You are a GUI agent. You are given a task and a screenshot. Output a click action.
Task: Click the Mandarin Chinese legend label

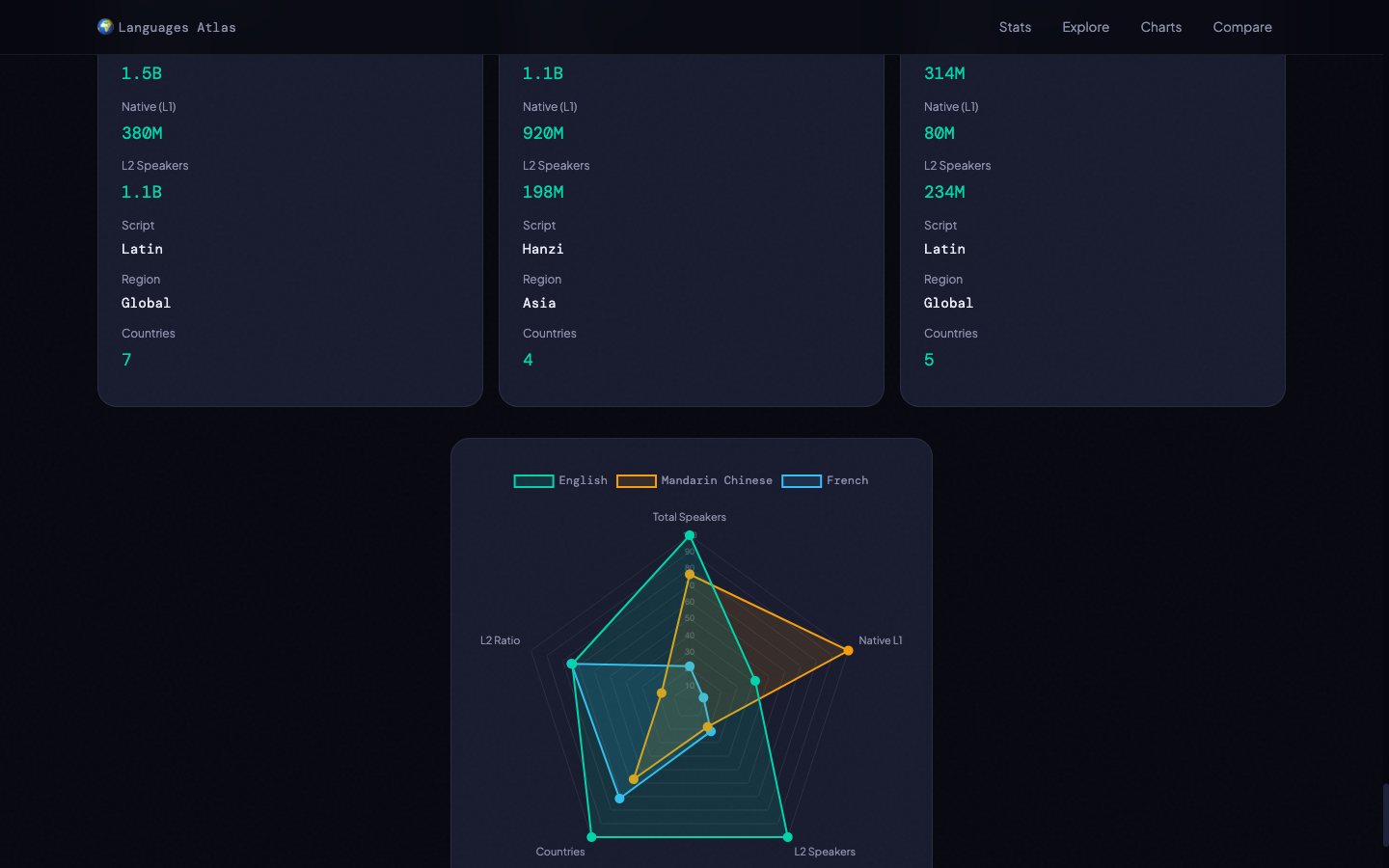[717, 480]
